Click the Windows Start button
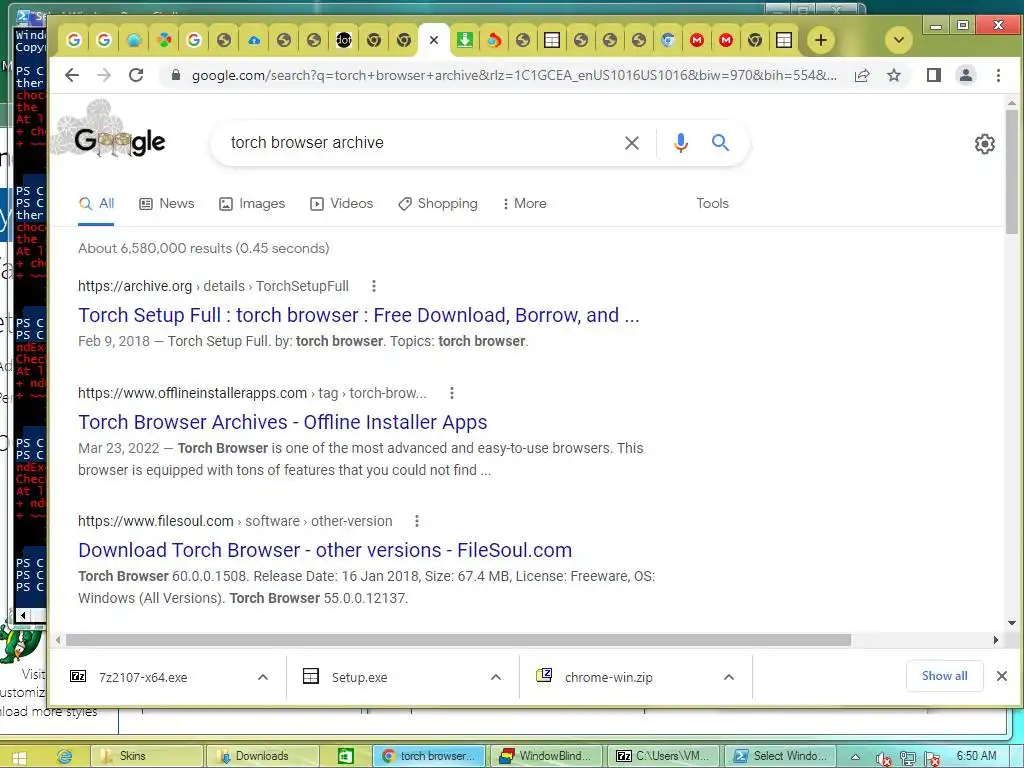 18,758
